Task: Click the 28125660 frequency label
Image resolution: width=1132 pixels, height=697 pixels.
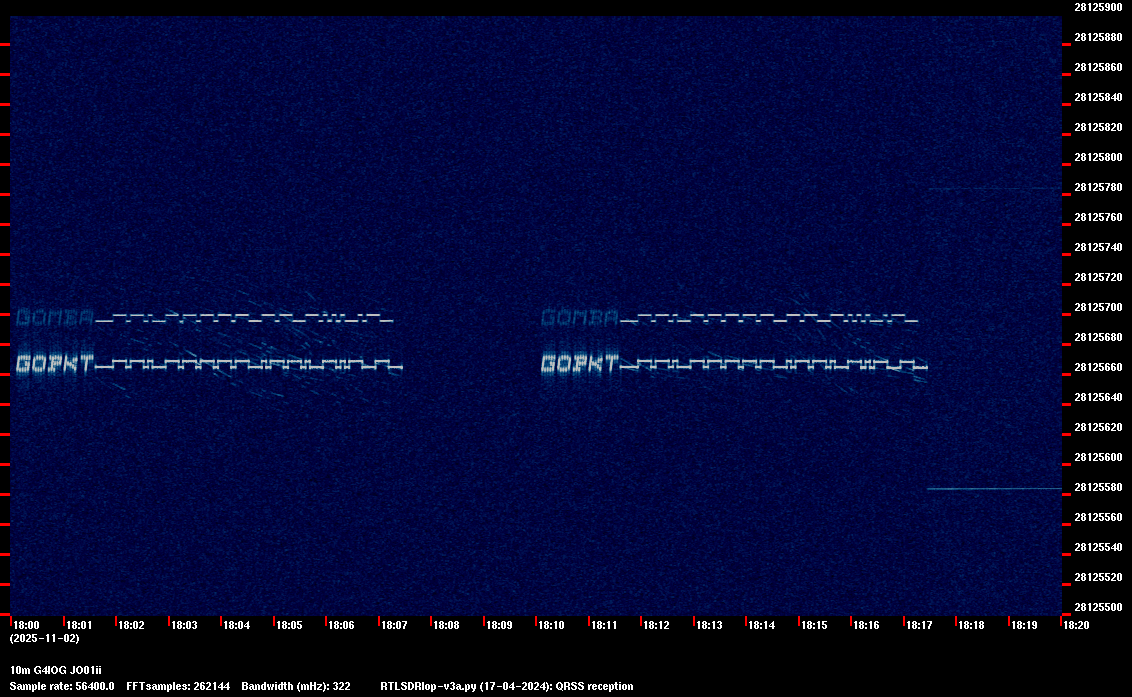Action: coord(1098,367)
